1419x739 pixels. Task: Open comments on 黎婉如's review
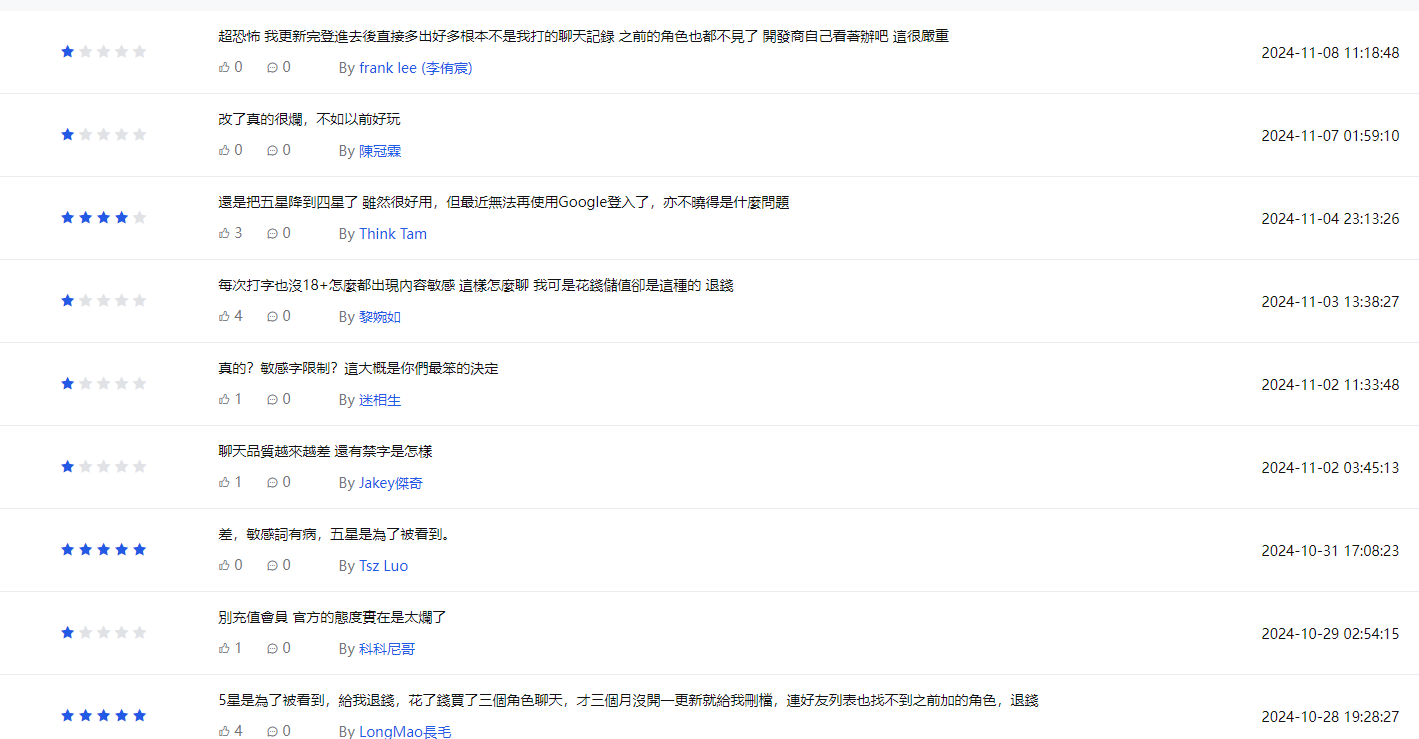(272, 316)
